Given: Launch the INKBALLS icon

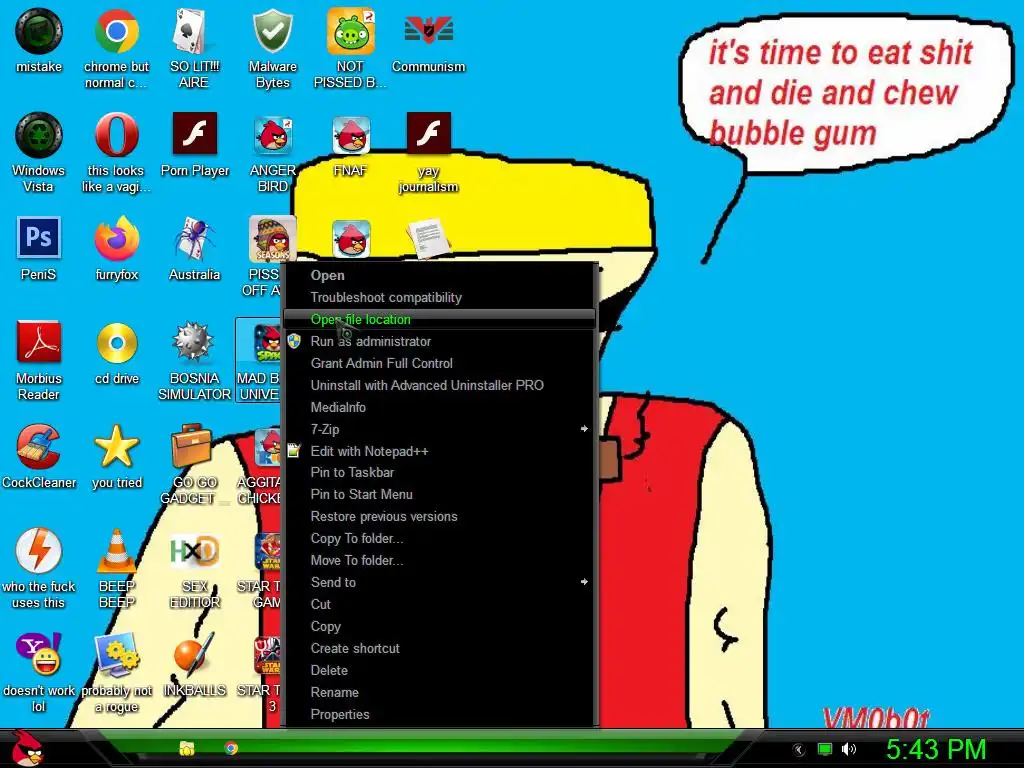Looking at the screenshot, I should tap(194, 664).
